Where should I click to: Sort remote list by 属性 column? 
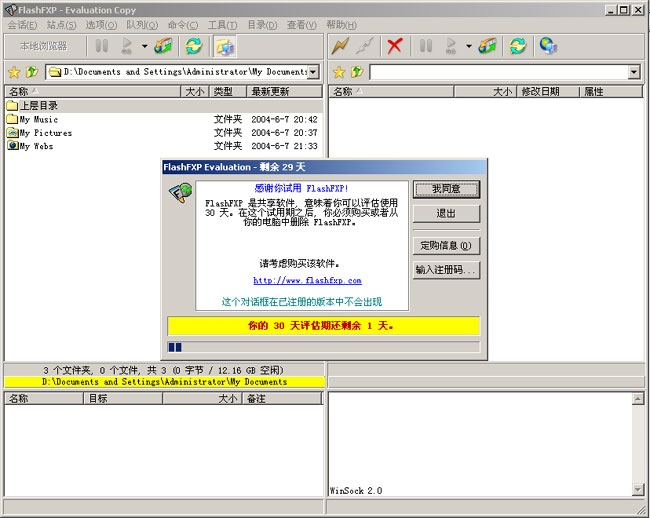tap(611, 92)
